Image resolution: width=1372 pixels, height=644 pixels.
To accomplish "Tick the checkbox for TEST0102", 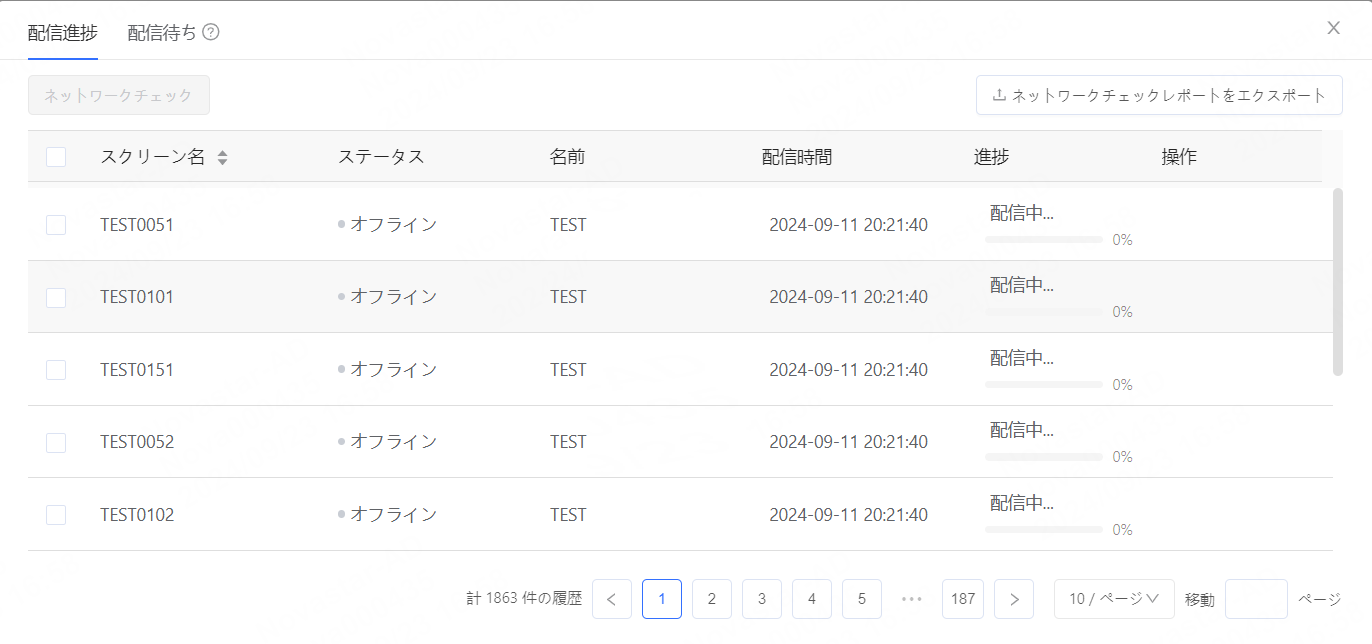I will [x=56, y=515].
